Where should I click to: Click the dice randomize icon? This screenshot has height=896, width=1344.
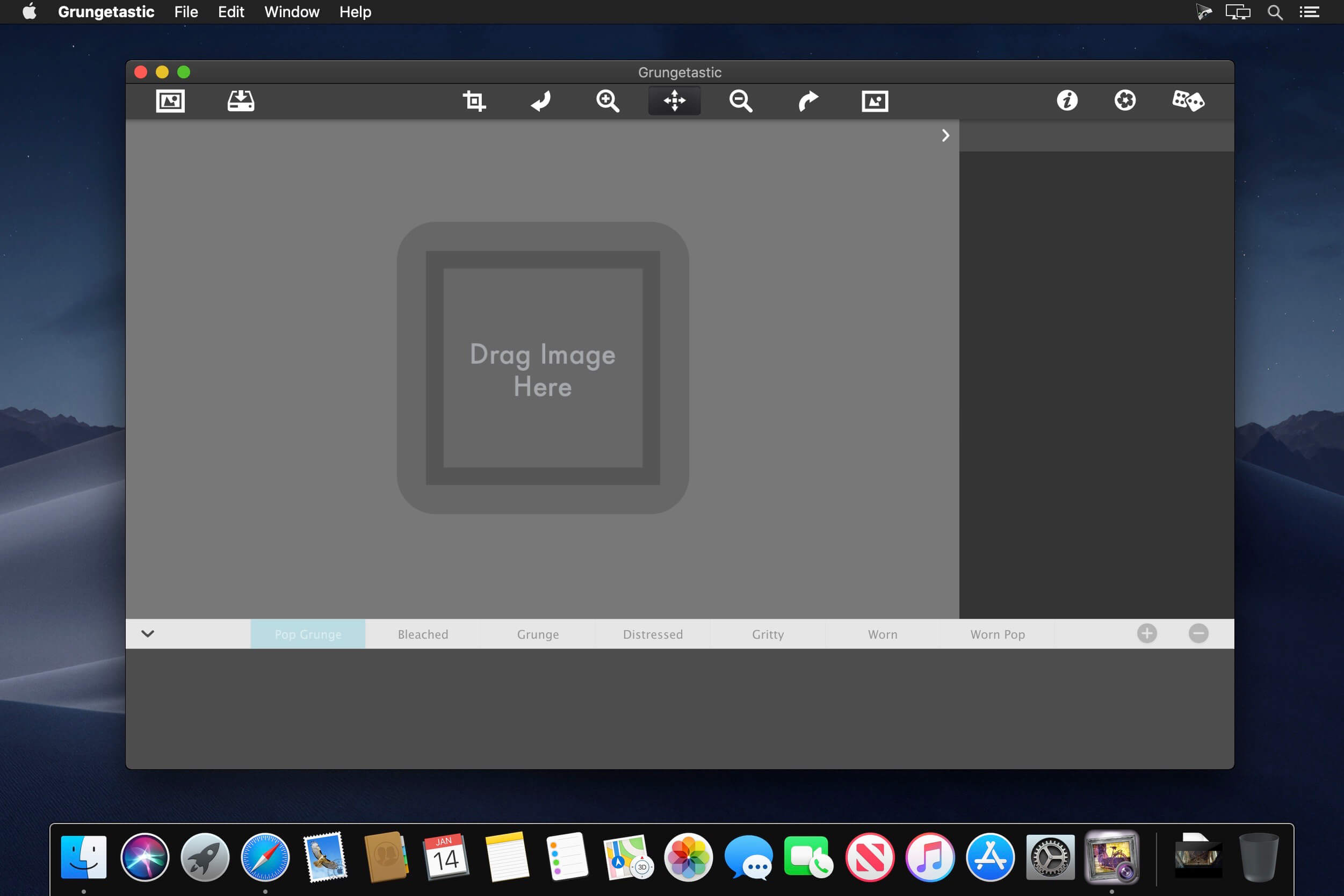[x=1188, y=100]
